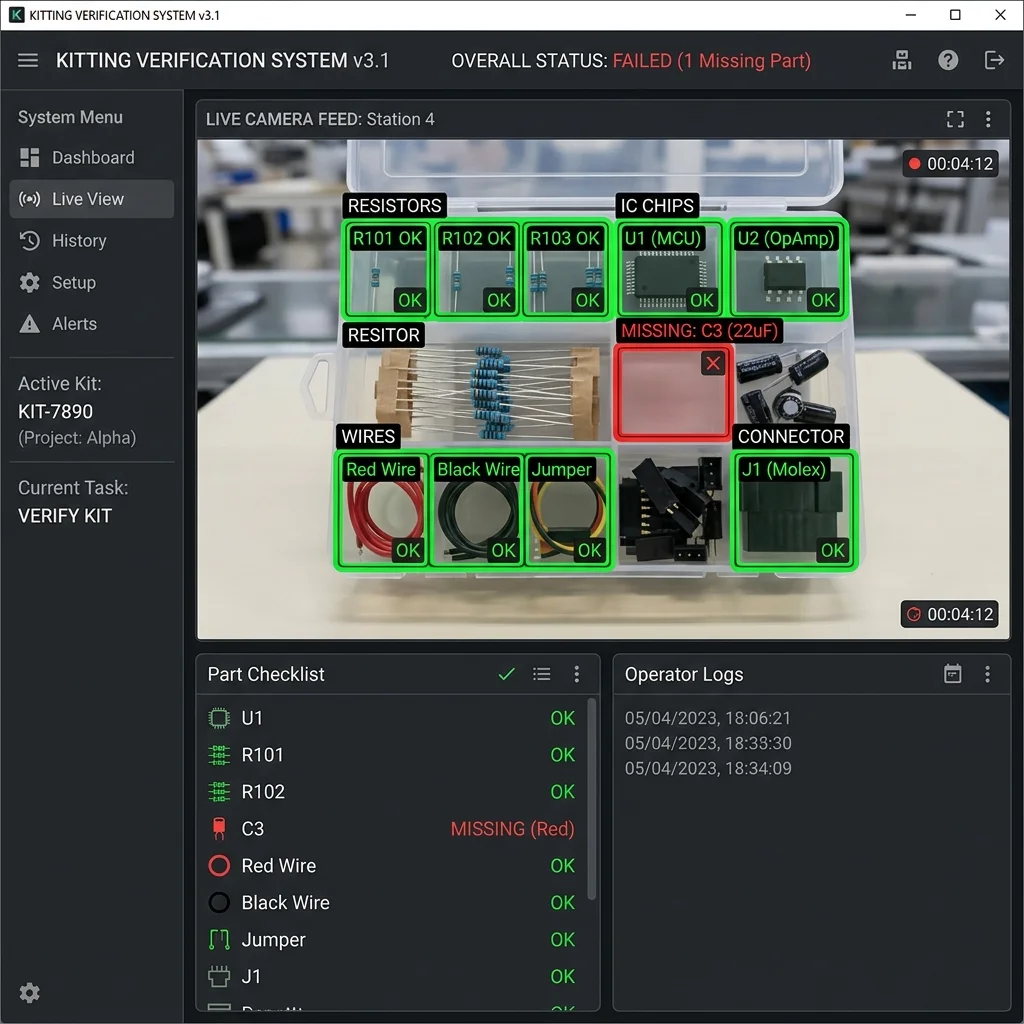1024x1024 pixels.
Task: Click the Black Wire circle icon
Action: pos(219,902)
